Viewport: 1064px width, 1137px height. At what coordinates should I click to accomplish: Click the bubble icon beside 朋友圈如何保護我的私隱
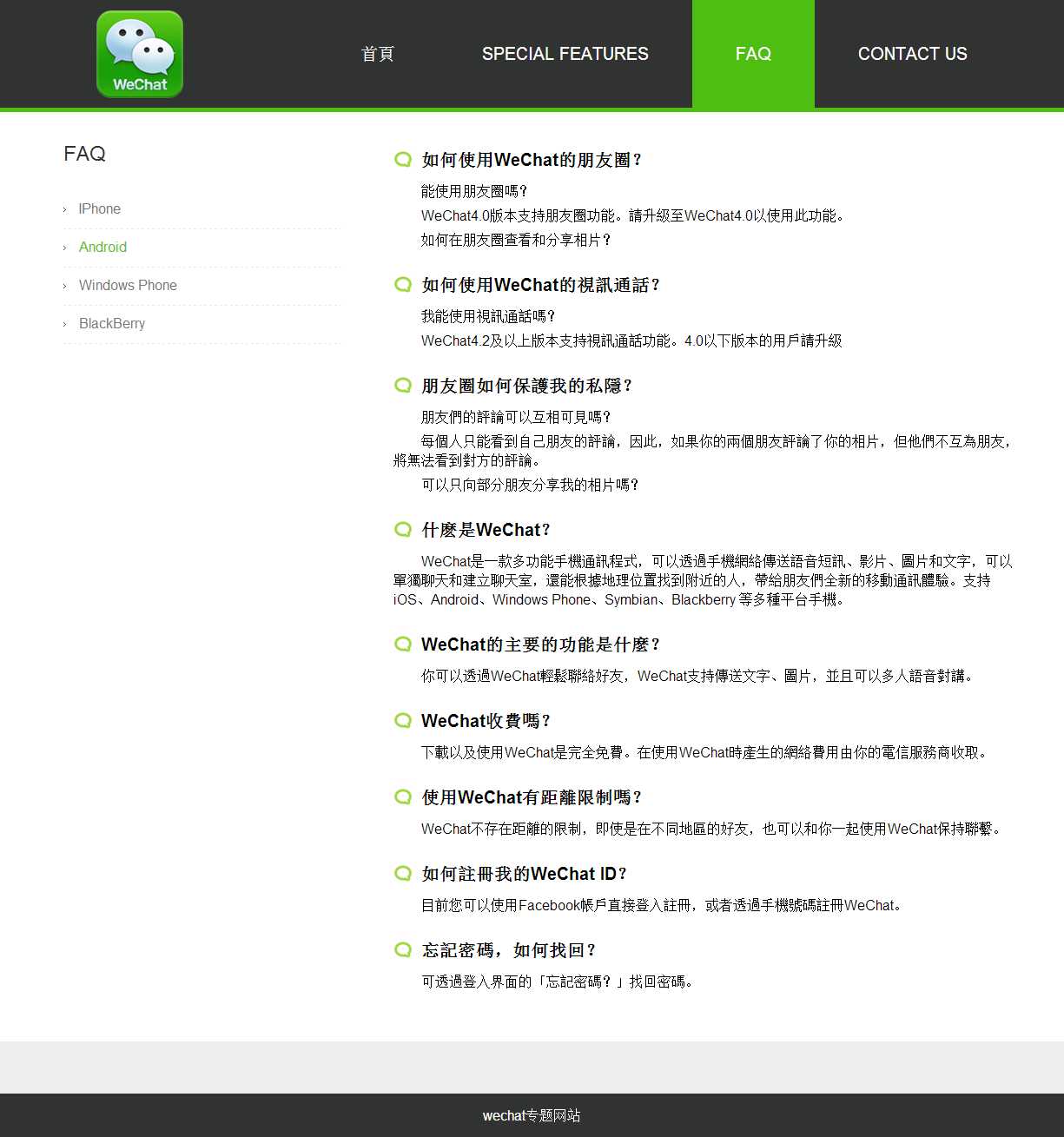tap(403, 385)
